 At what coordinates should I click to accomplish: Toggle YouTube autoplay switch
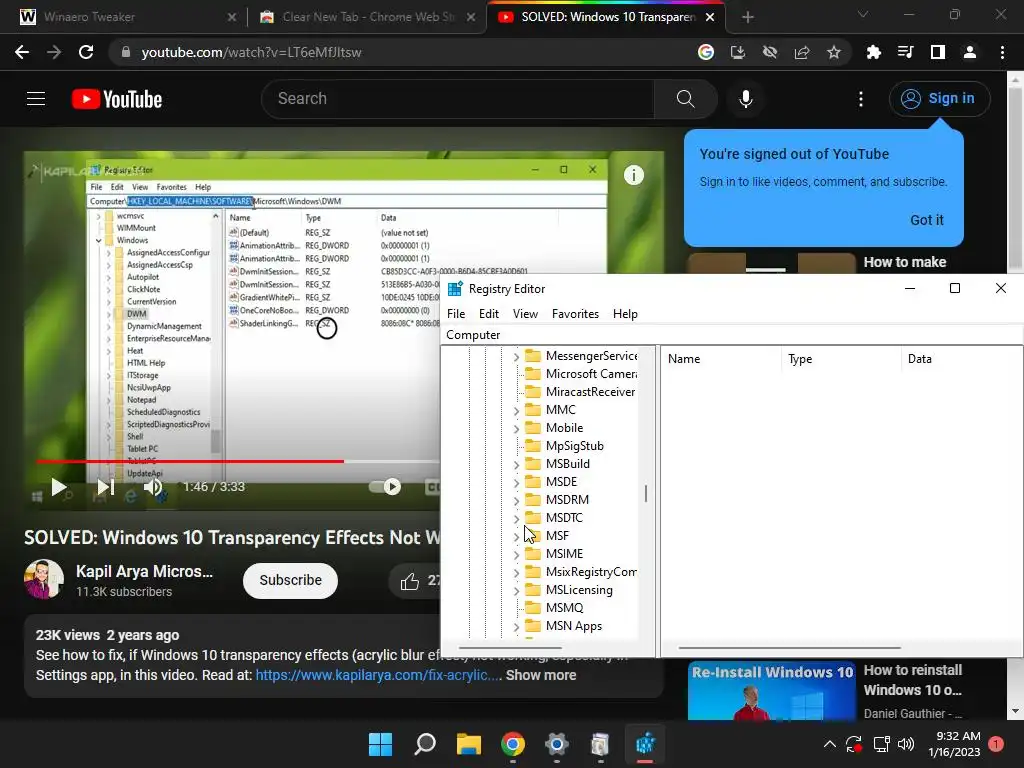(x=385, y=487)
